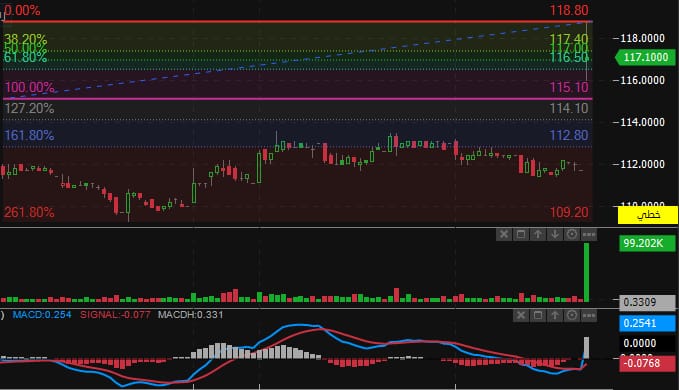Screen dimensions: 679x390
Task: Open MACD indicator settings gear
Action: coord(572,315)
